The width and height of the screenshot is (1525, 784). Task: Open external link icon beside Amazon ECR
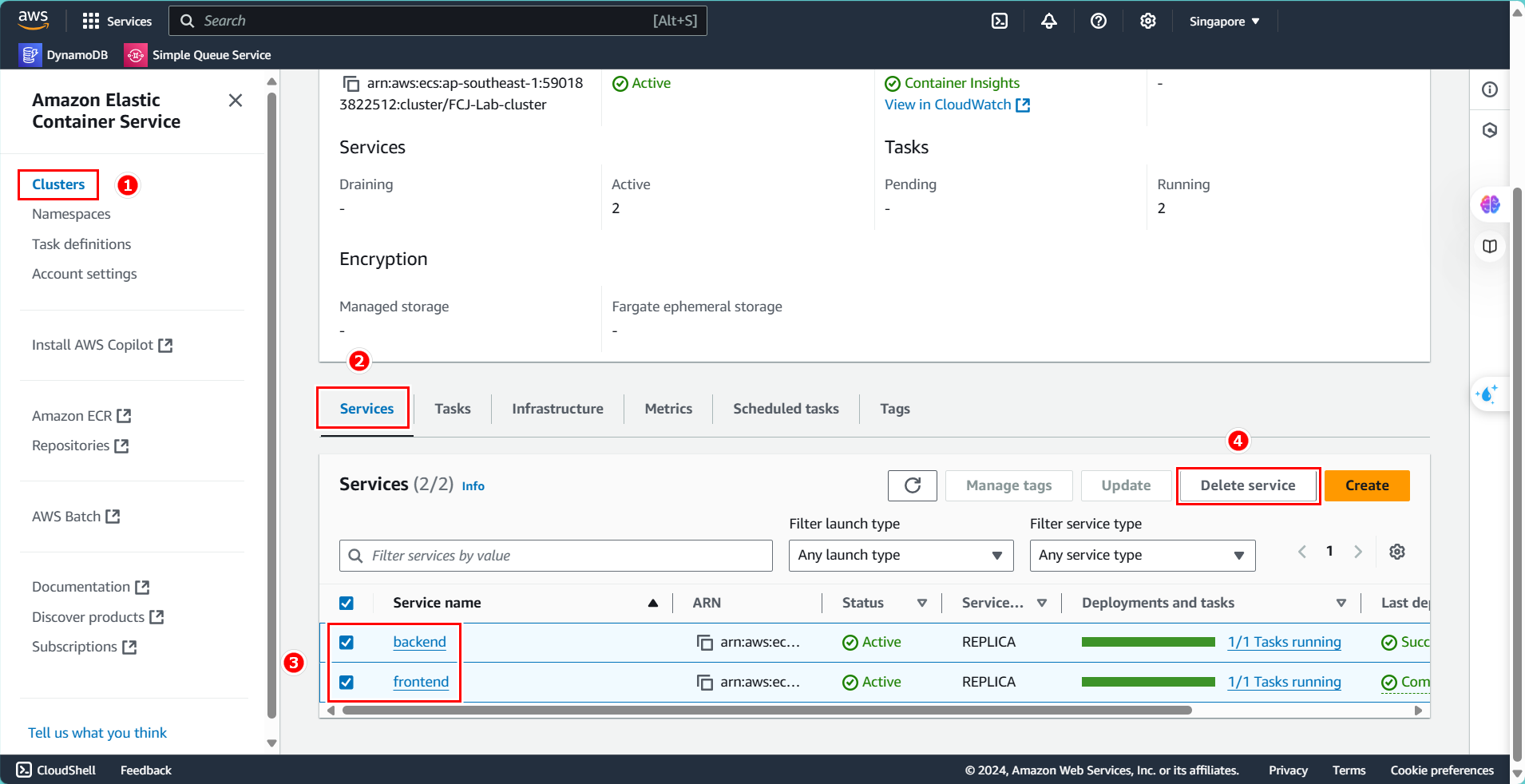coord(124,416)
